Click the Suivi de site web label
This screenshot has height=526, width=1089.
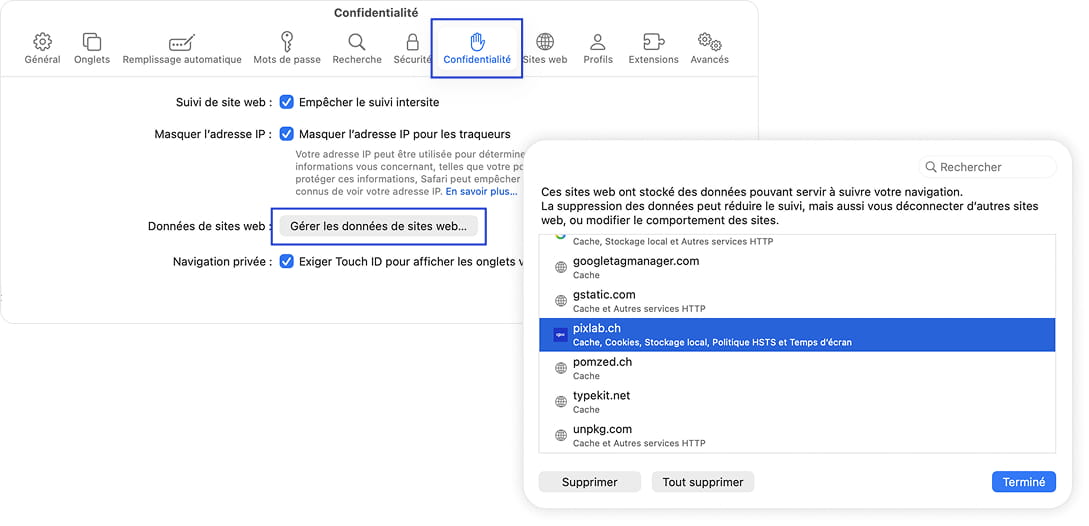224,102
